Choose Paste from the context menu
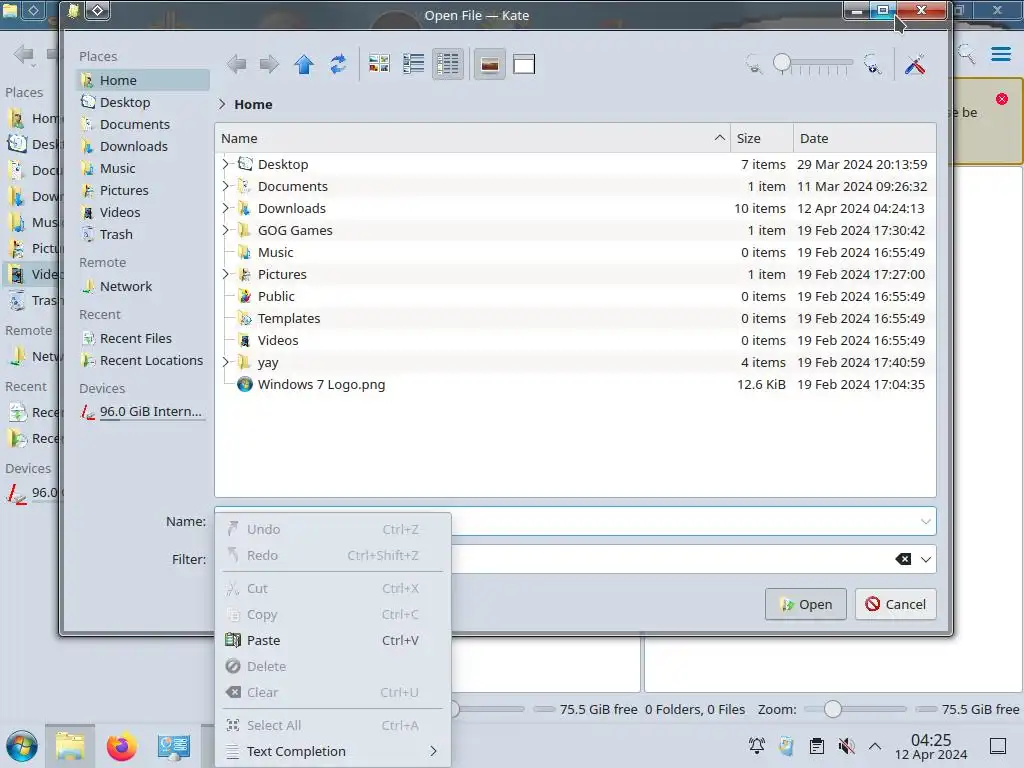Screen dimensions: 1024x768 pyautogui.click(x=332, y=640)
